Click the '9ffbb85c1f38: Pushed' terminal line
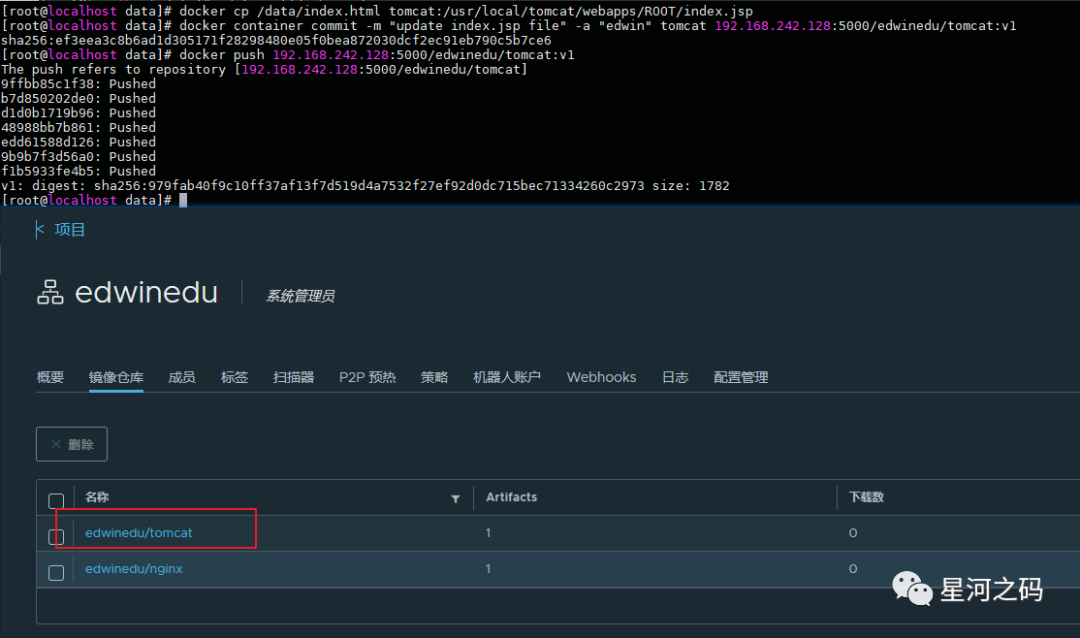Image resolution: width=1080 pixels, height=638 pixels. (x=79, y=83)
